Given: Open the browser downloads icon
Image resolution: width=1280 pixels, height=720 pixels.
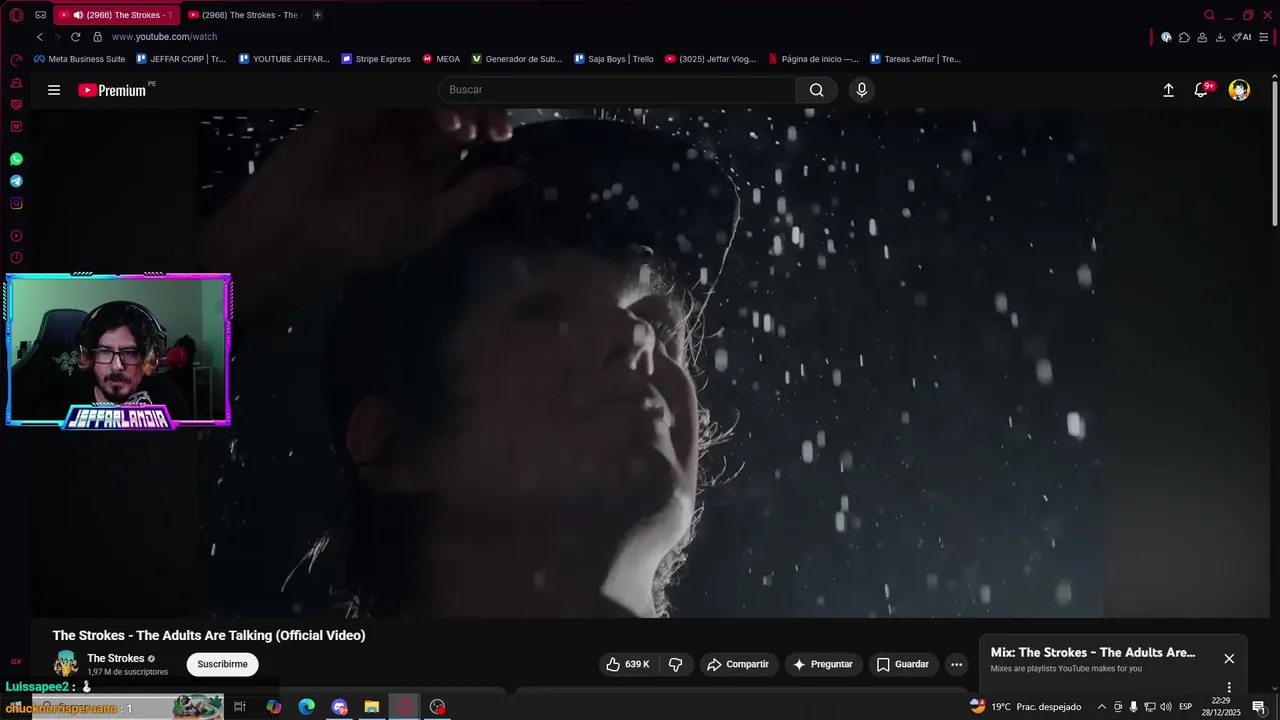Looking at the screenshot, I should pyautogui.click(x=1220, y=37).
